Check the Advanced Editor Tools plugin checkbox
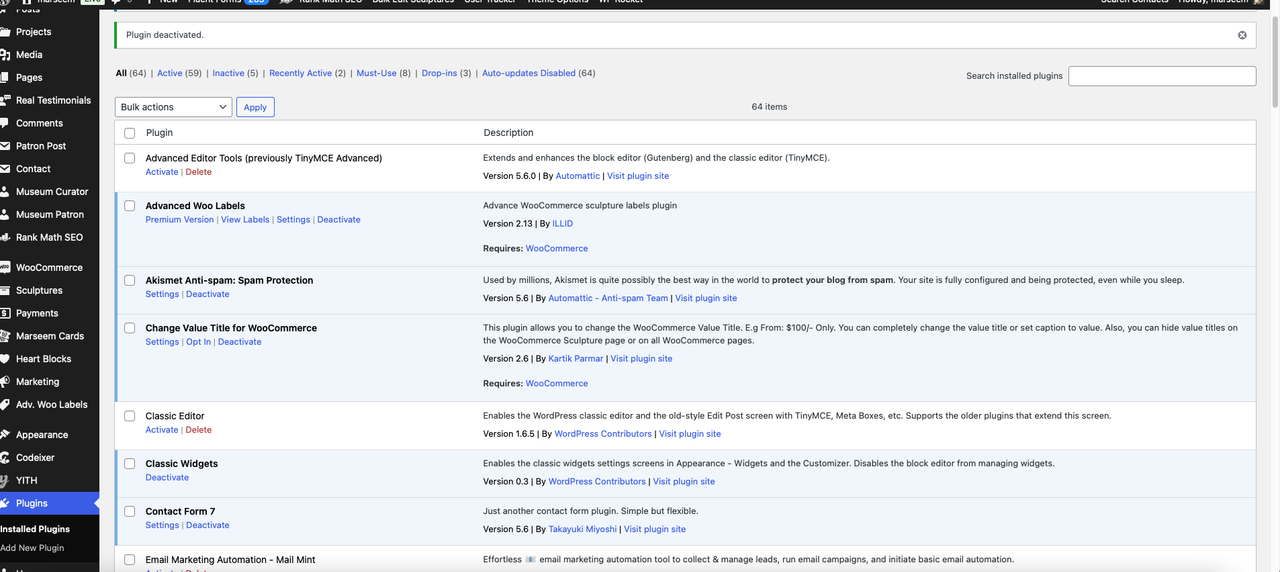1280x572 pixels. (x=129, y=158)
